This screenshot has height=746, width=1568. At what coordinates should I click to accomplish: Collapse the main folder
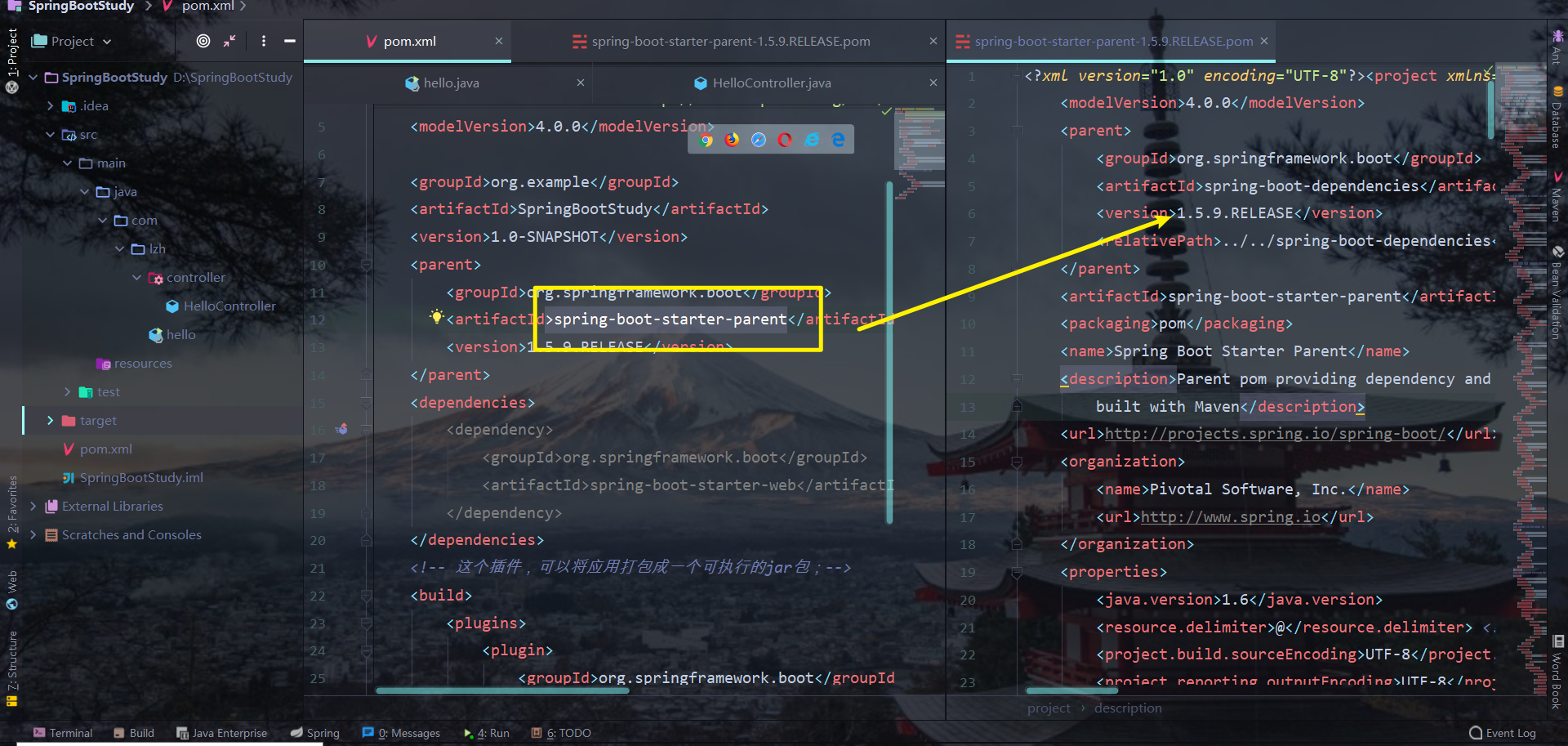point(68,163)
